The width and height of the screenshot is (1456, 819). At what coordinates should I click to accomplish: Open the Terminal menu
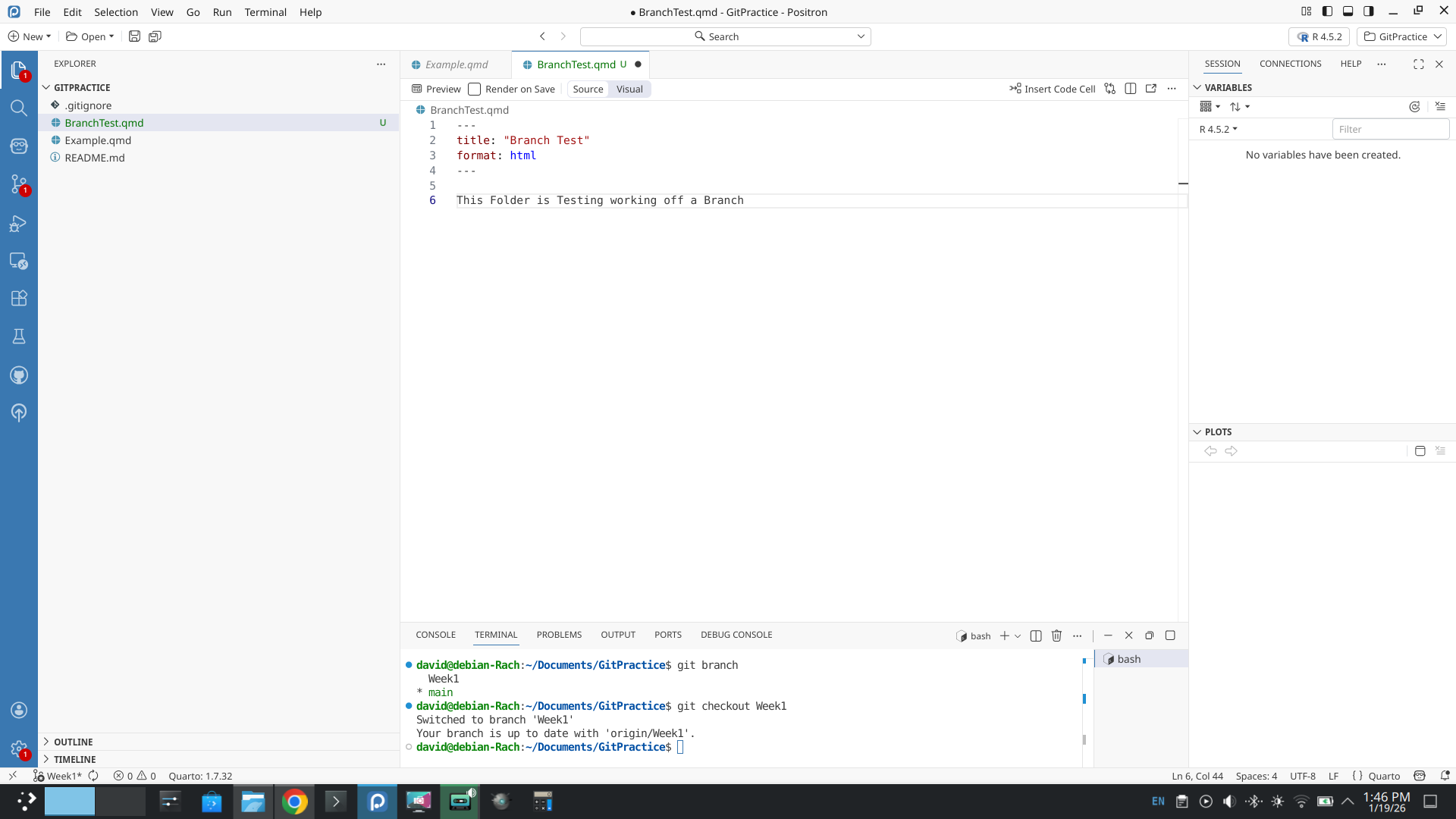tap(265, 12)
